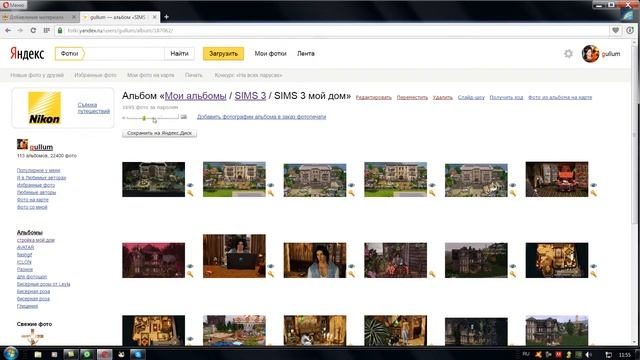Click magnifier icon beside red interior room thumbnail
Viewport: 640px width, 360px height.
tap(593, 193)
